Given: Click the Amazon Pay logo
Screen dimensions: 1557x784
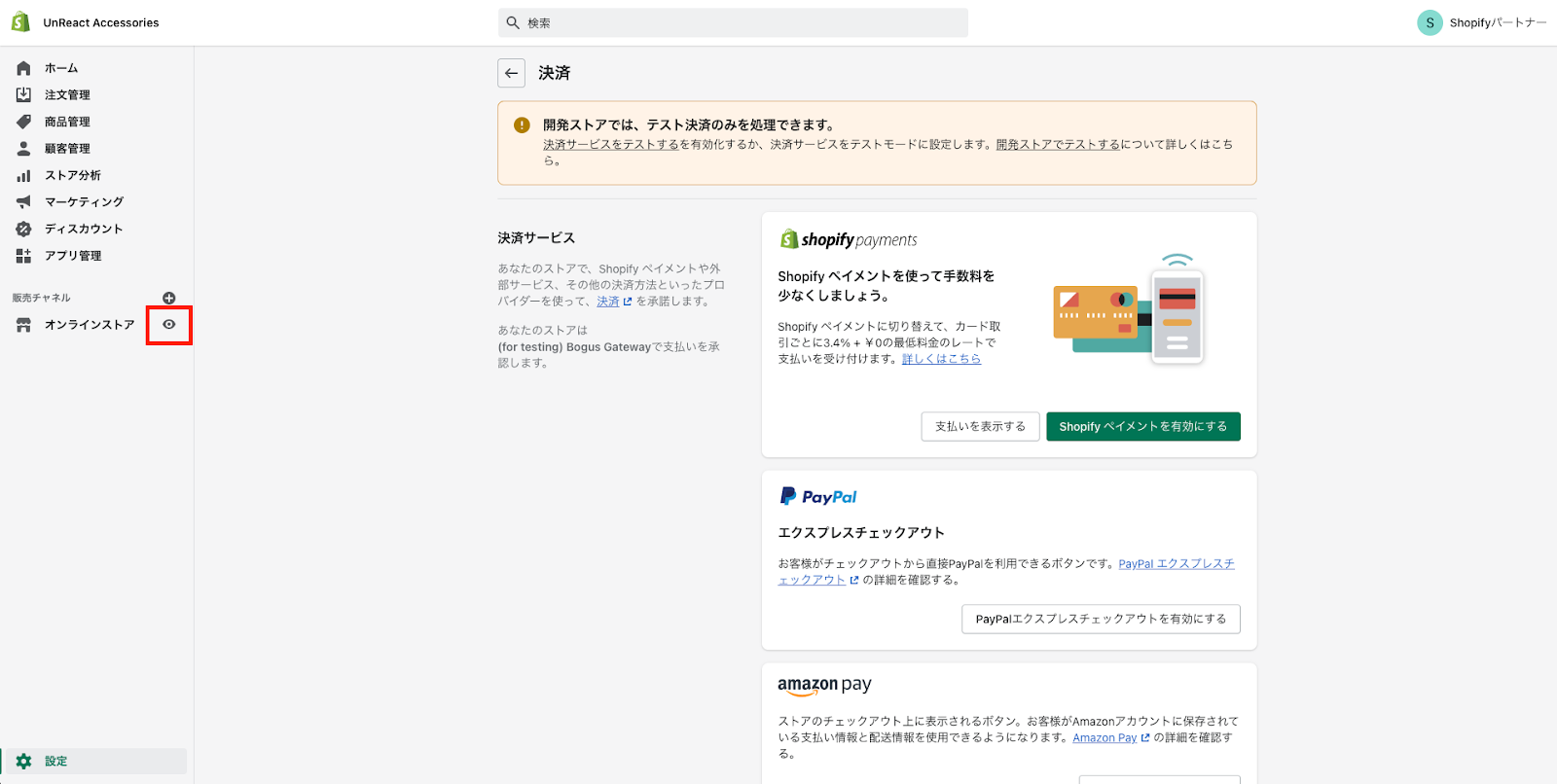Looking at the screenshot, I should pos(824,686).
